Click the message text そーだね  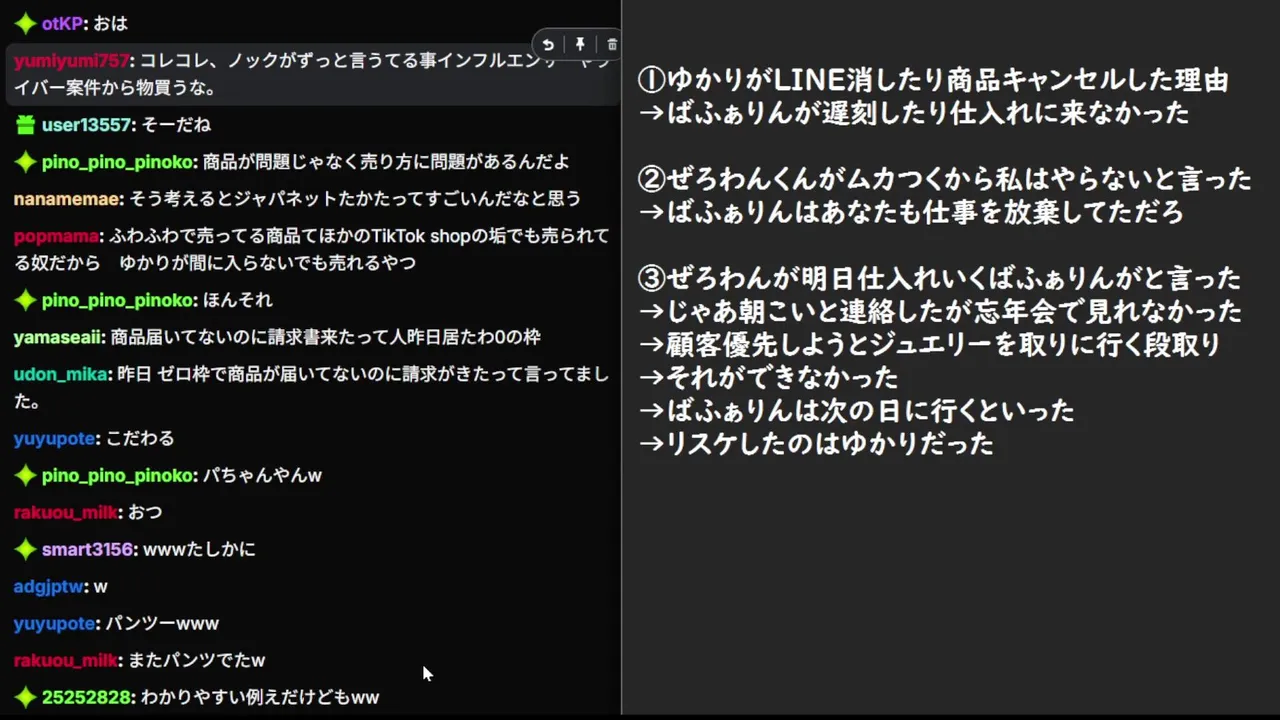[176, 125]
